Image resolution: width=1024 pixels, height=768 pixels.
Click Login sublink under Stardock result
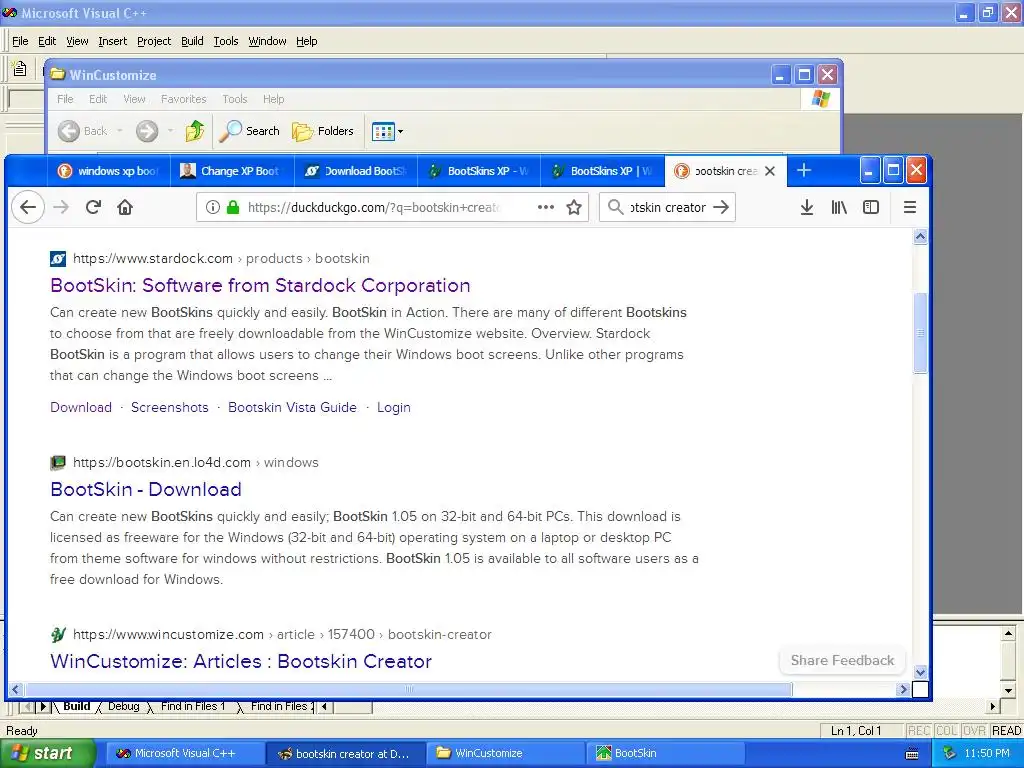[394, 408]
